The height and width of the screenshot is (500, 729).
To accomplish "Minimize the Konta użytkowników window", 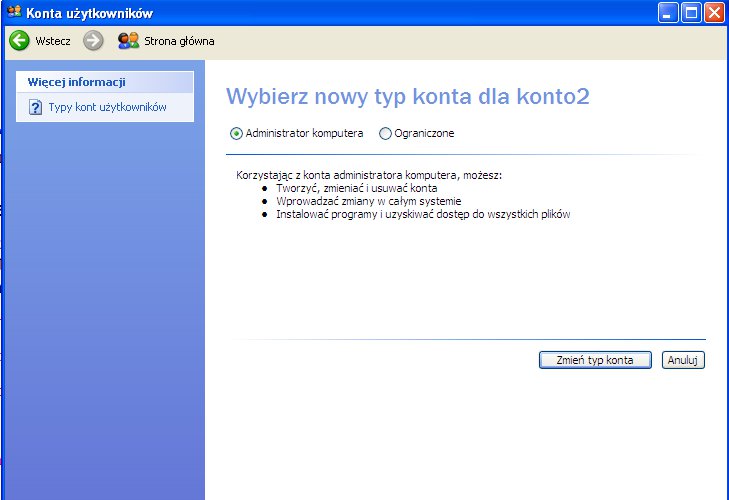I will [x=668, y=12].
